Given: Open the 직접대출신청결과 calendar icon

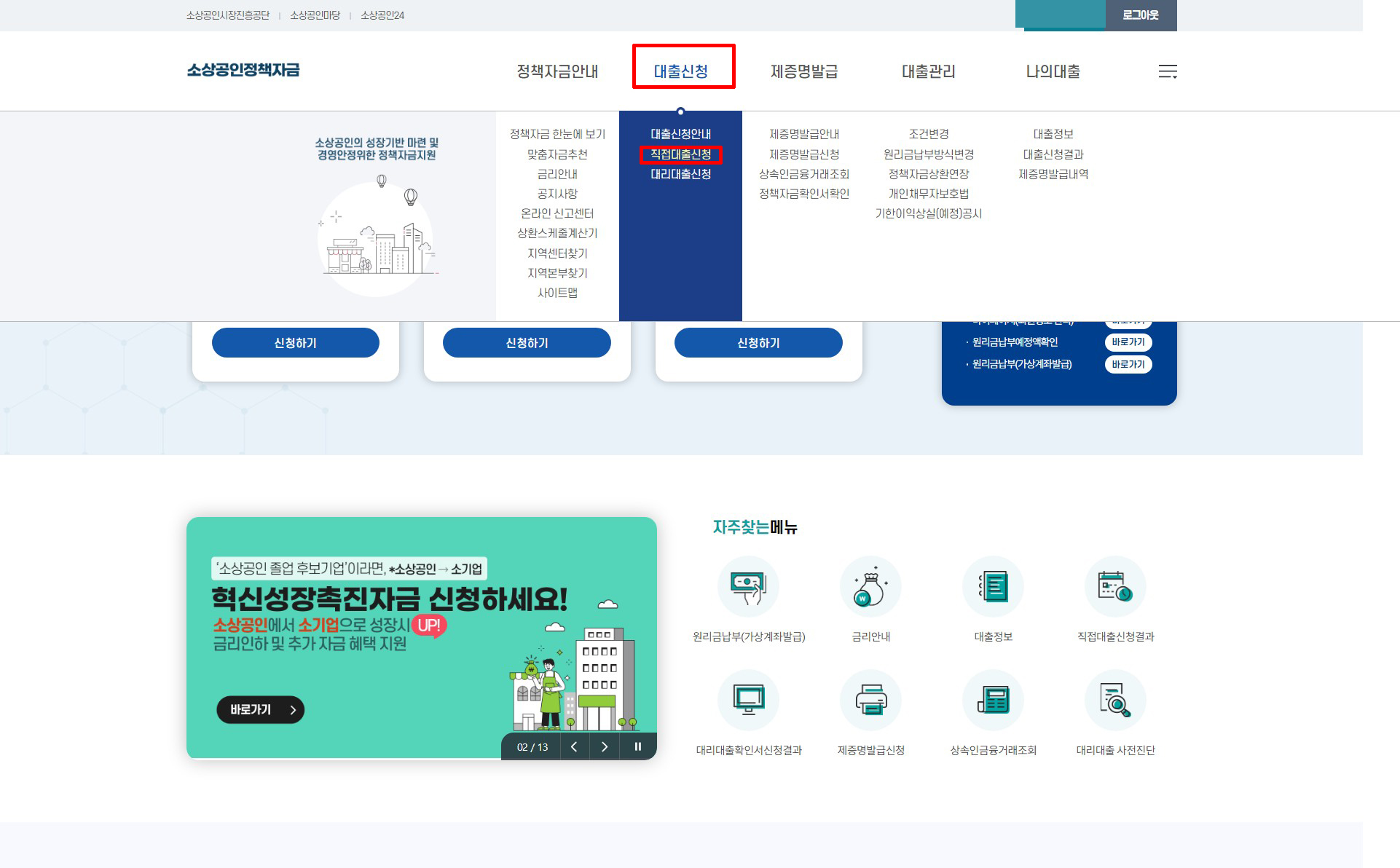Looking at the screenshot, I should point(1115,587).
